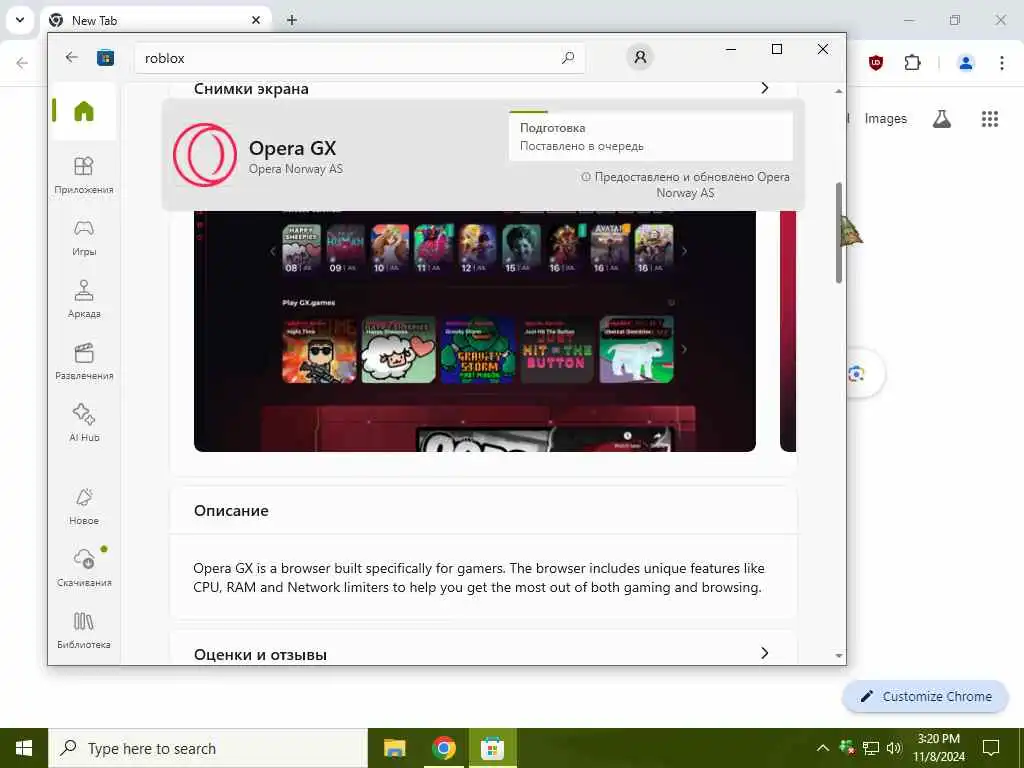This screenshot has height=768, width=1024.
Task: Click the Google Lens search icon
Action: pos(857,374)
